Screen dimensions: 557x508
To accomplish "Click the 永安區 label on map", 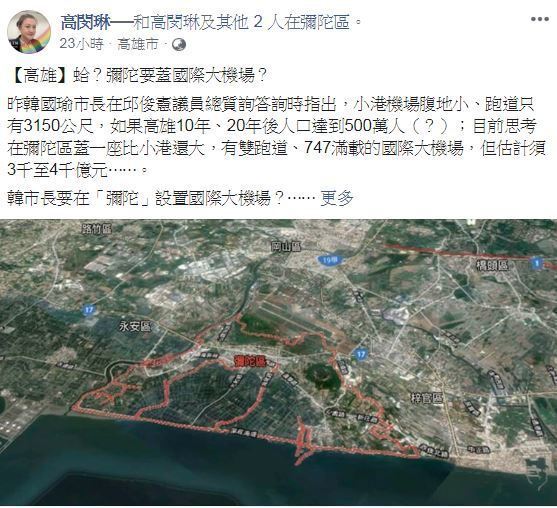I will [135, 326].
